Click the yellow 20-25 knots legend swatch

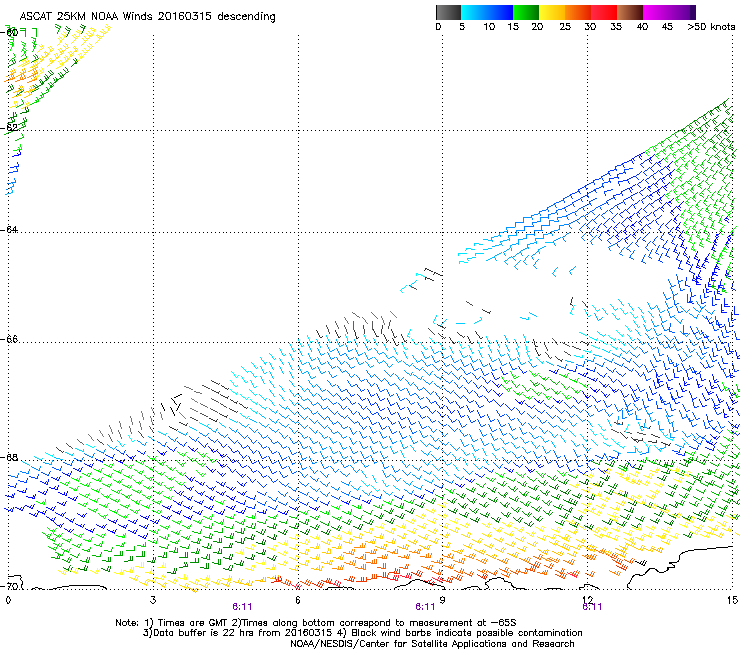point(552,12)
